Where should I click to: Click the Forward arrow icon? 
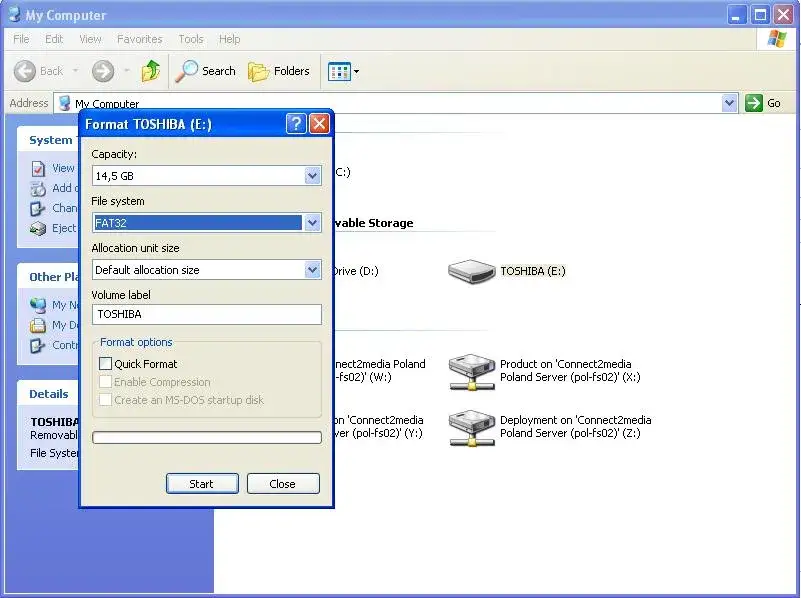point(103,71)
